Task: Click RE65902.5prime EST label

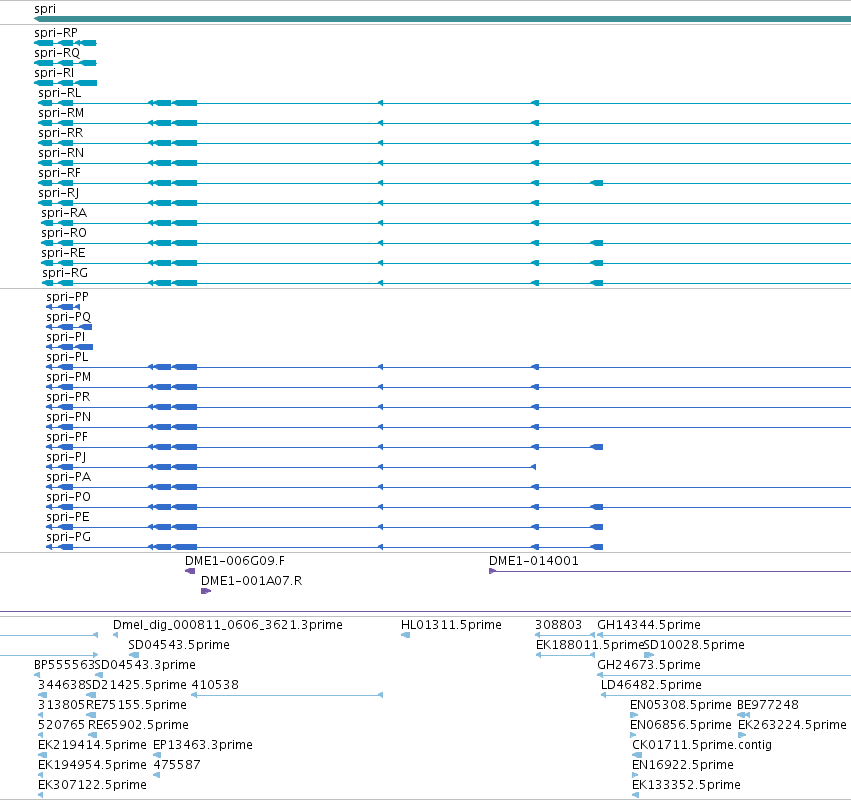Action: point(138,726)
